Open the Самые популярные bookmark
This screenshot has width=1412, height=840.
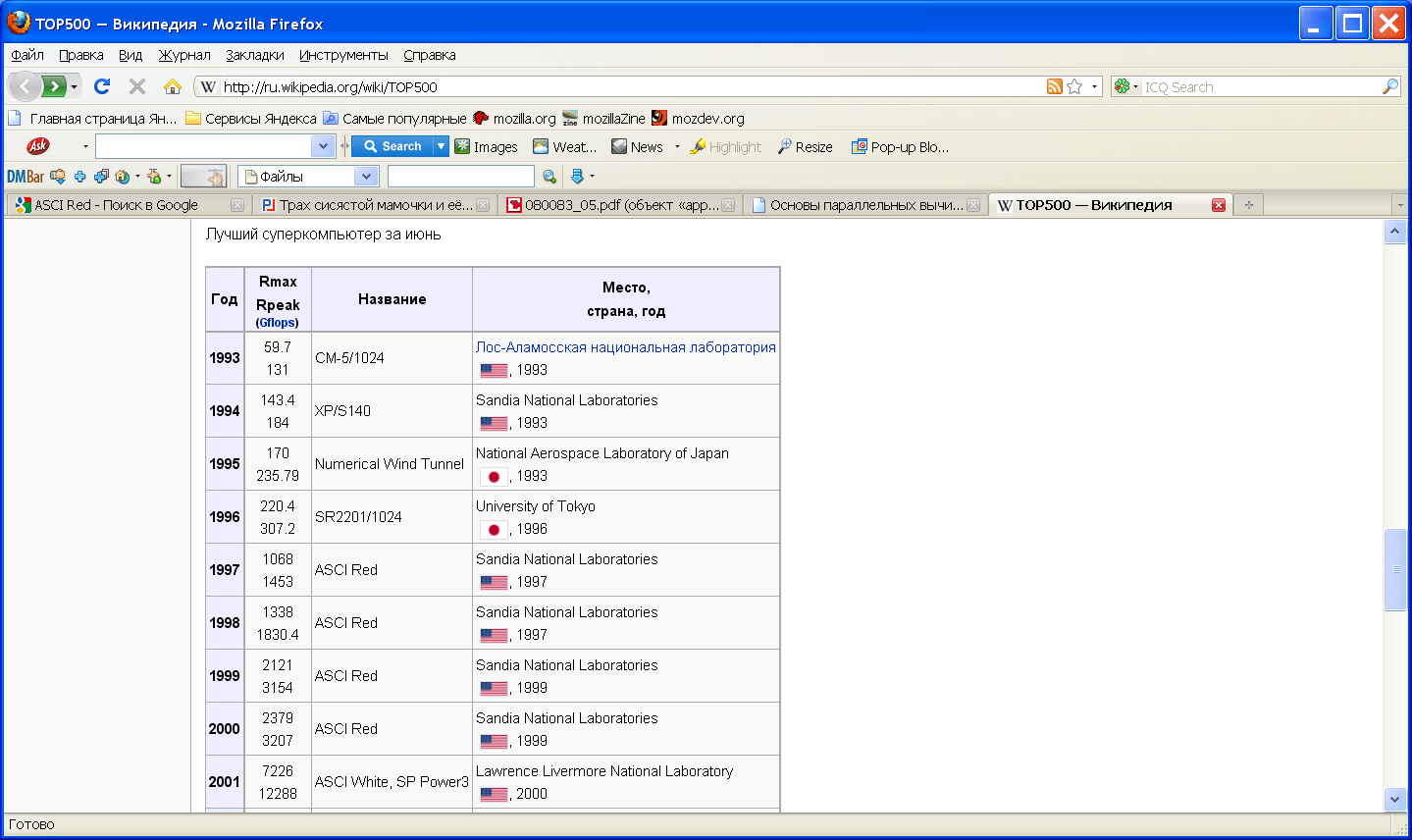[x=395, y=119]
